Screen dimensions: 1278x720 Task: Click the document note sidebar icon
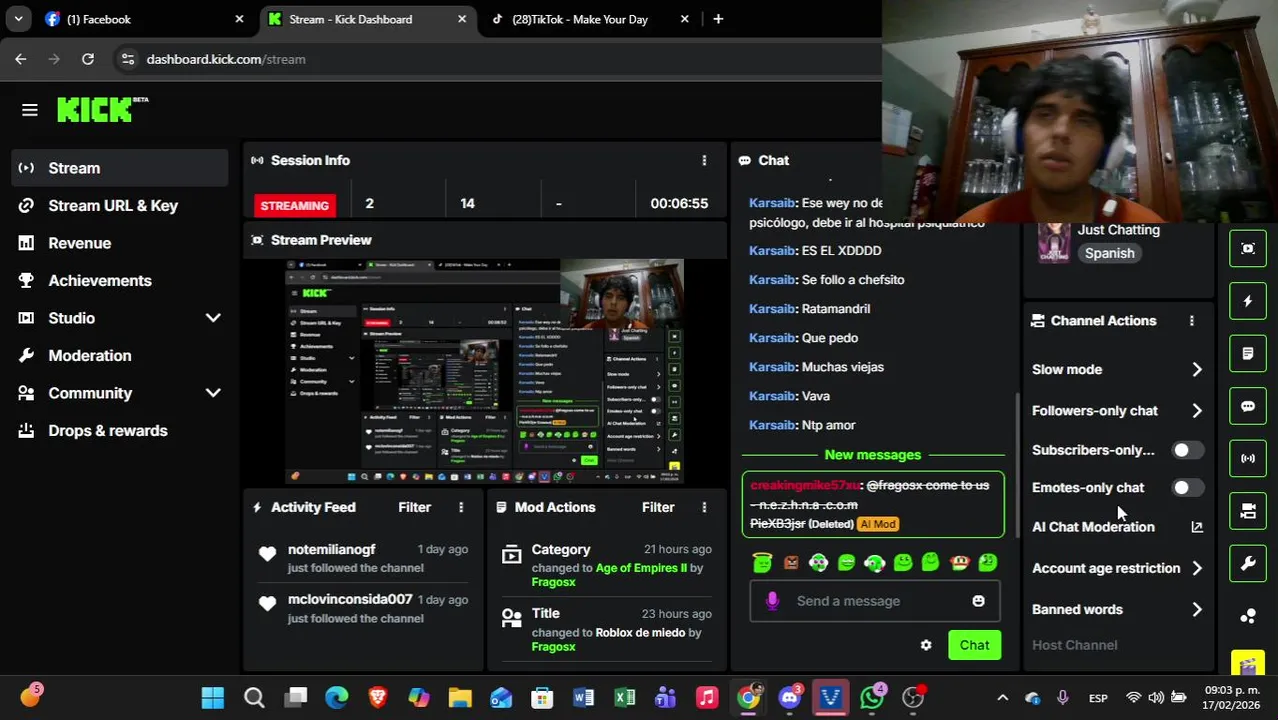pos(1248,353)
